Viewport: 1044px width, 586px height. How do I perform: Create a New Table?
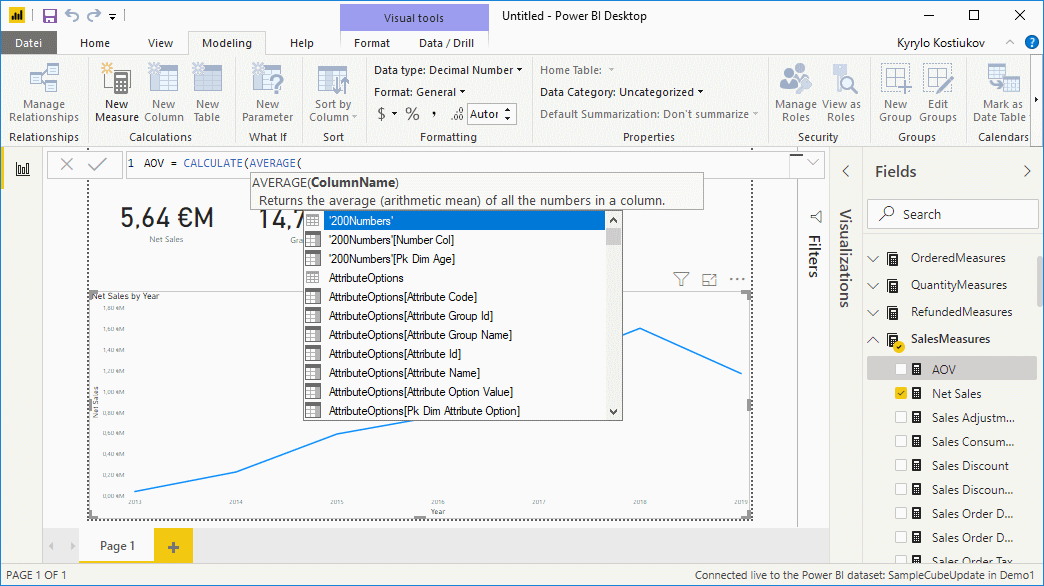coord(207,93)
